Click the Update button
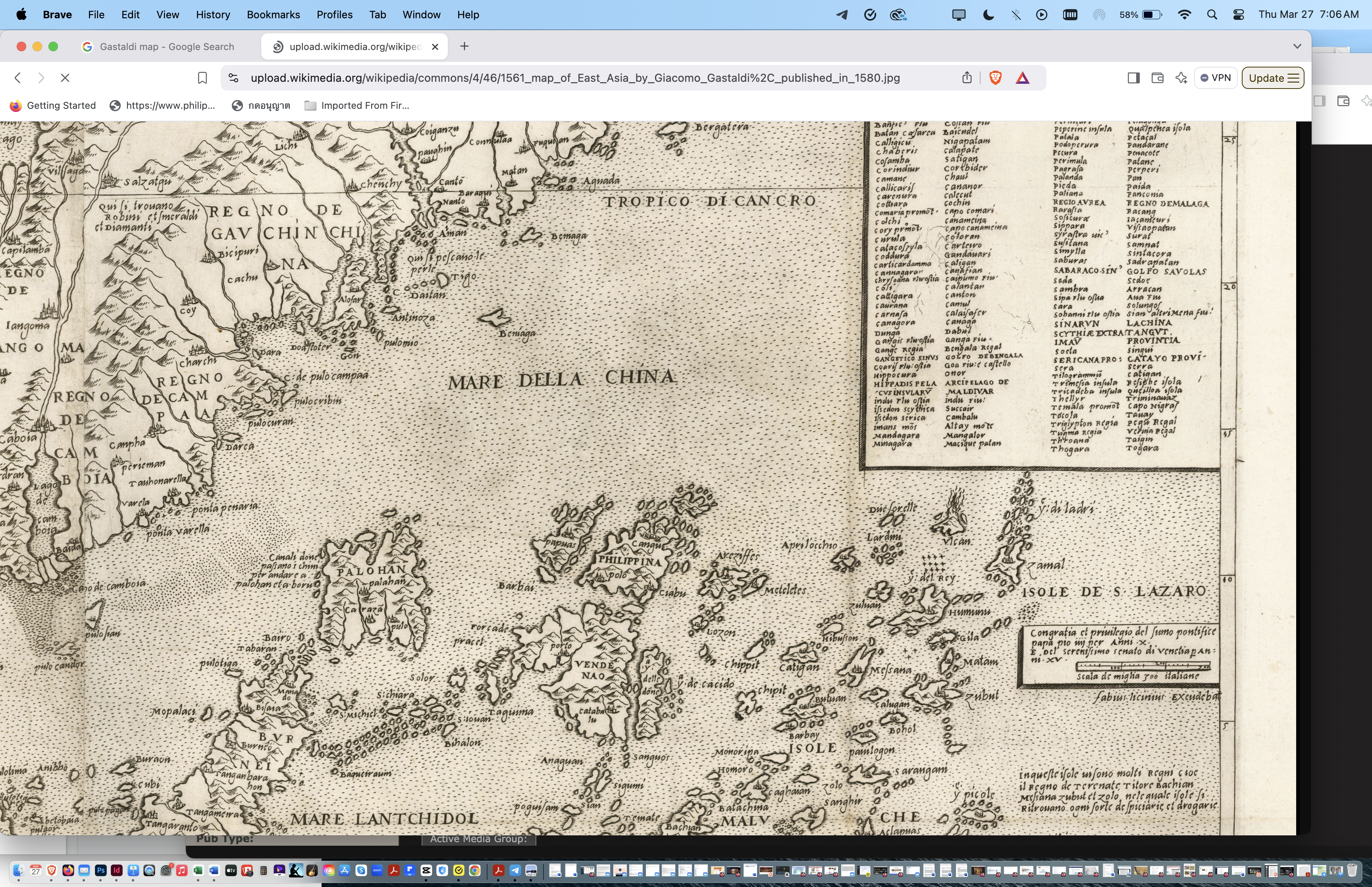 1273,78
